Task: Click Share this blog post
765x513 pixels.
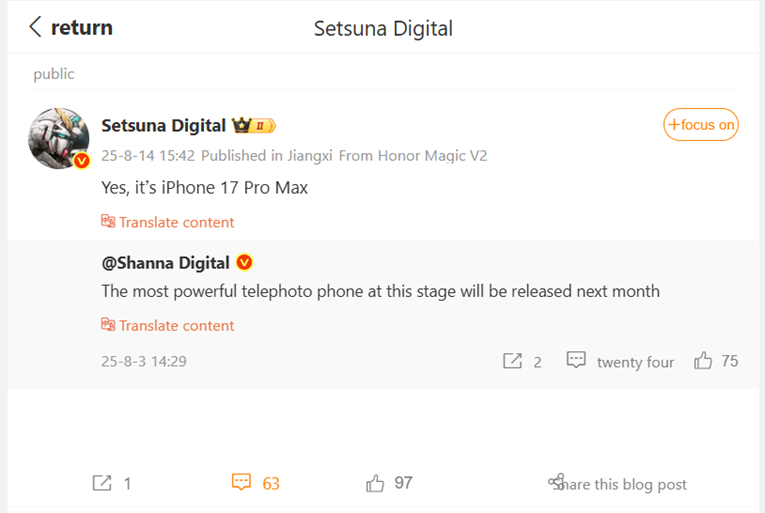Action: pos(618,484)
